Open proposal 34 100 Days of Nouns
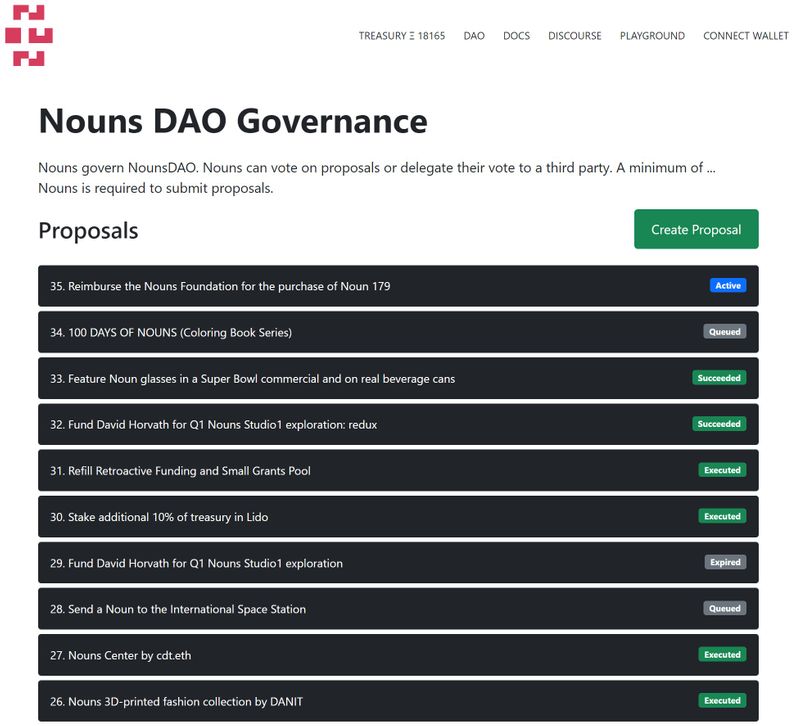The width and height of the screenshot is (800, 726). 180,332
